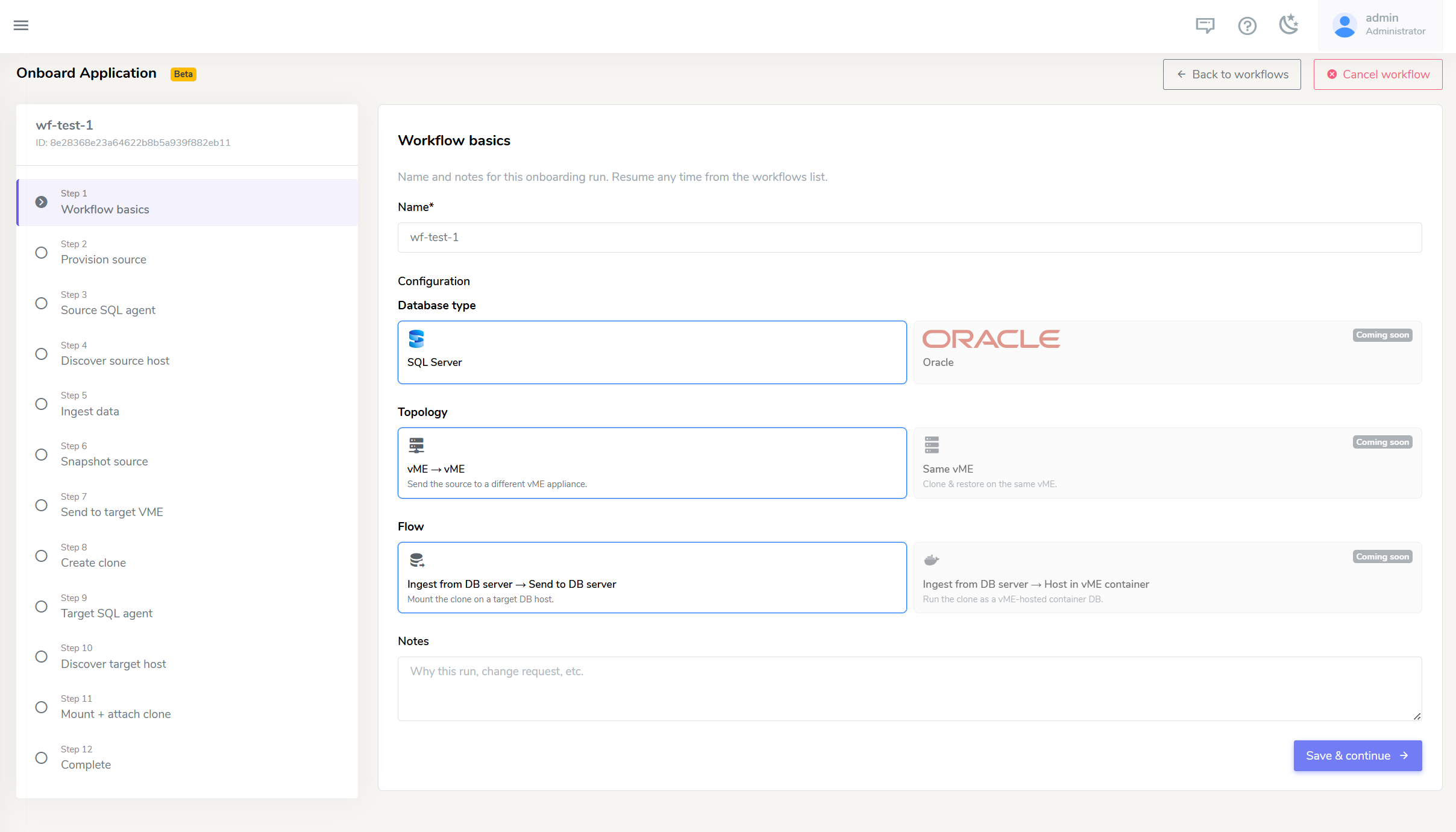
Task: Open the feedback chat icon
Action: pos(1205,25)
